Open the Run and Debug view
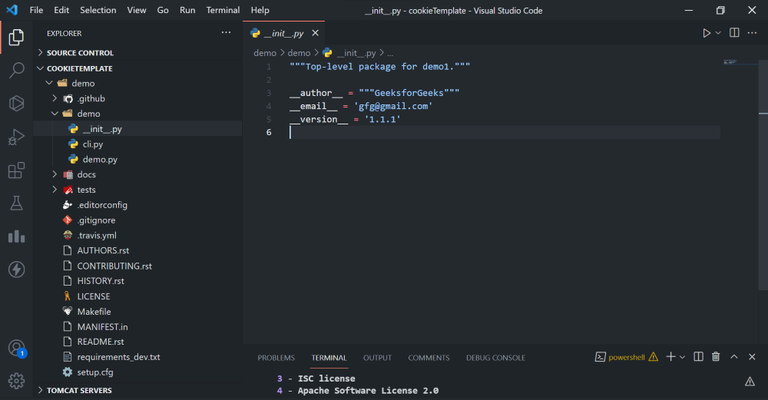 click(16, 137)
